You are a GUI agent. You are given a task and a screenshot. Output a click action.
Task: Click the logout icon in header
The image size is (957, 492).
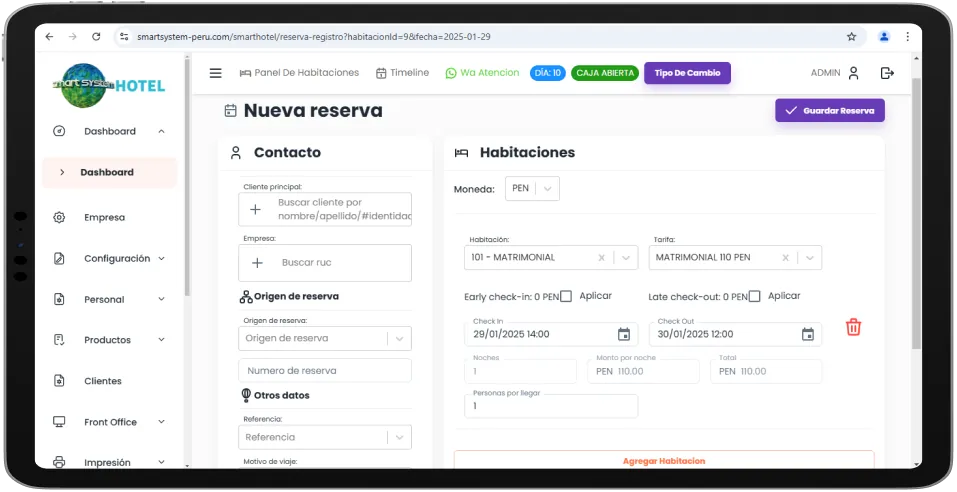(x=886, y=73)
